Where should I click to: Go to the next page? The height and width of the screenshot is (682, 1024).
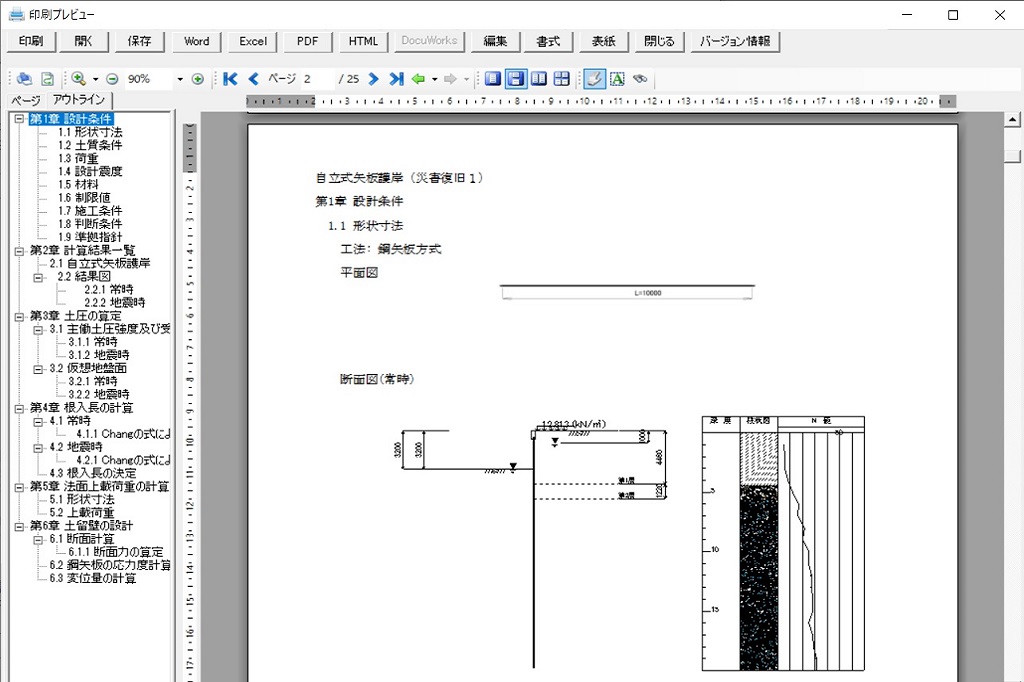tap(373, 79)
